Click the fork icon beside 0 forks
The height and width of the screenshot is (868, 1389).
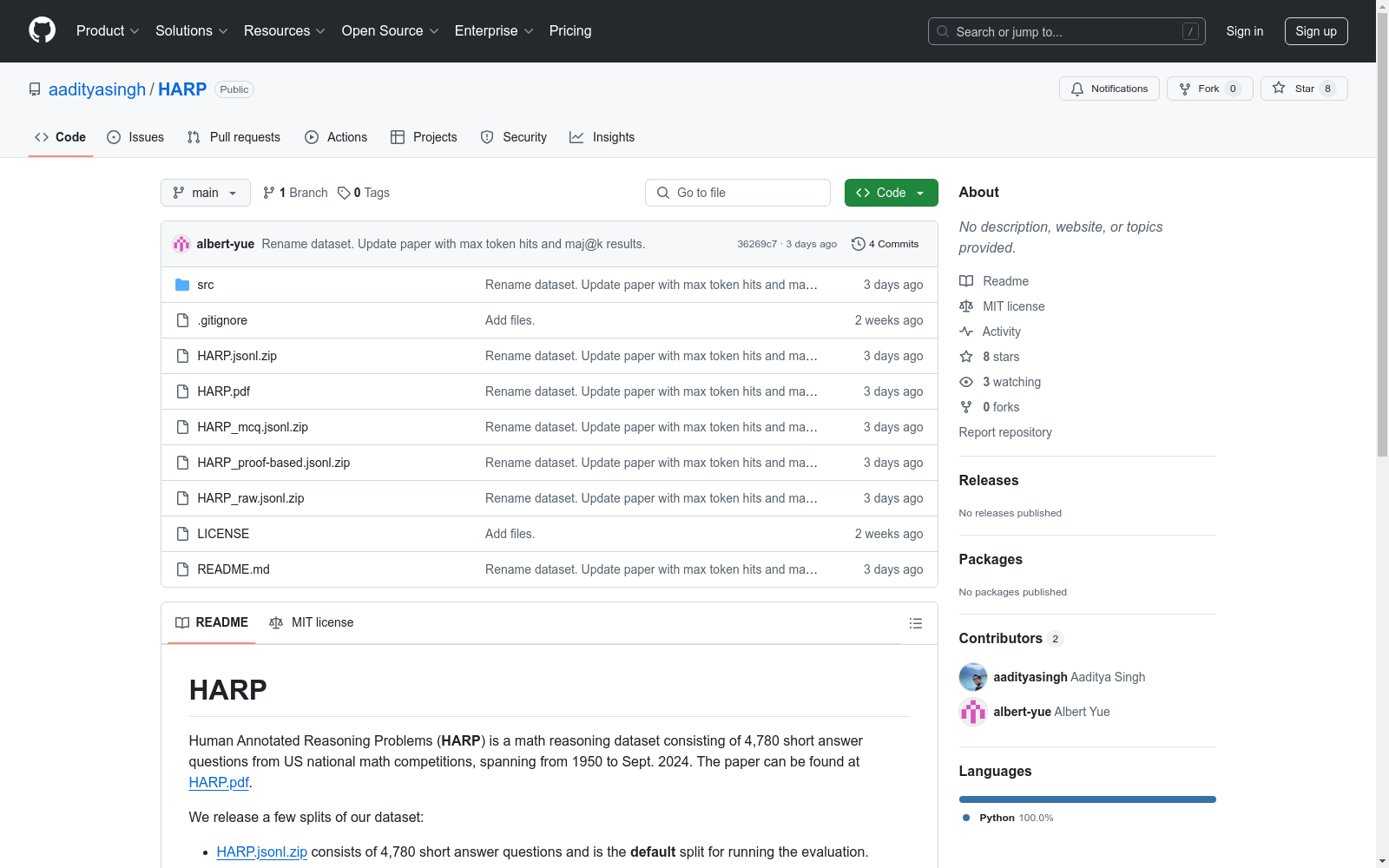tap(966, 407)
